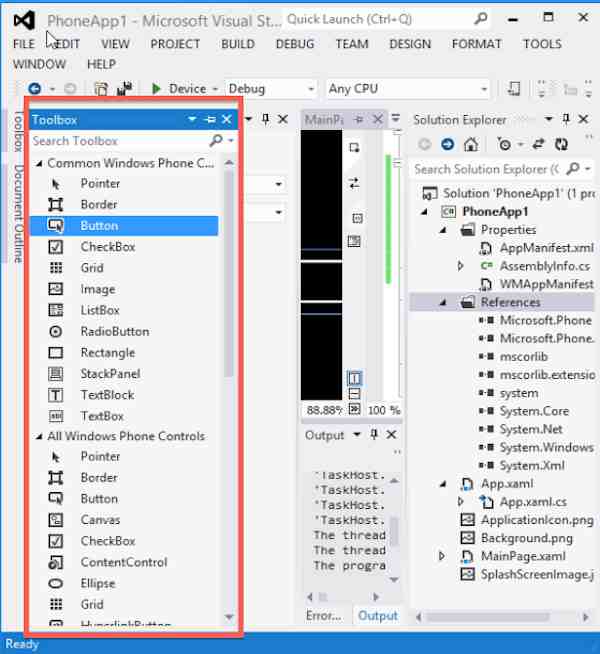Viewport: 600px width, 654px height.
Task: Click the forward arrow in Solution Explorer toolbar
Action: click(x=447, y=144)
